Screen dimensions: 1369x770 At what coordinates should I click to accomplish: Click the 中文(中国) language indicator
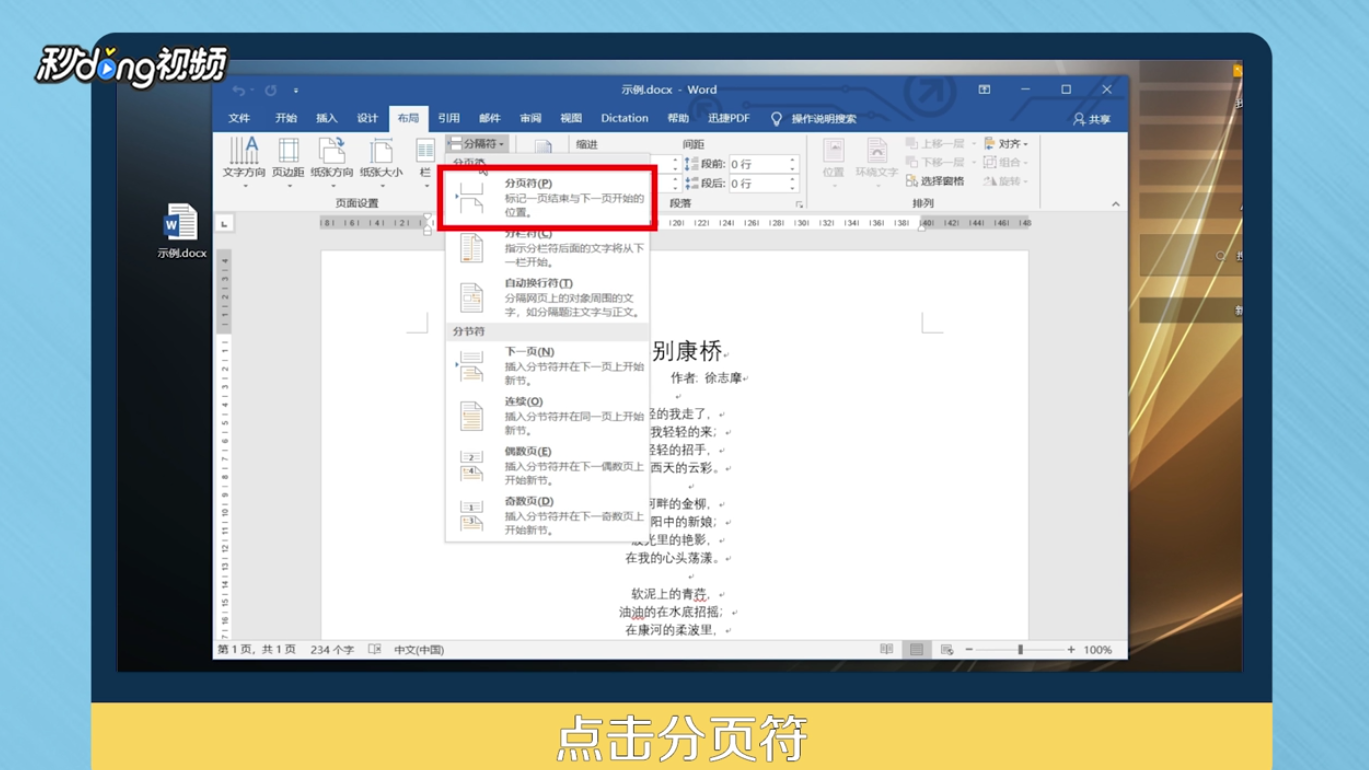point(419,650)
